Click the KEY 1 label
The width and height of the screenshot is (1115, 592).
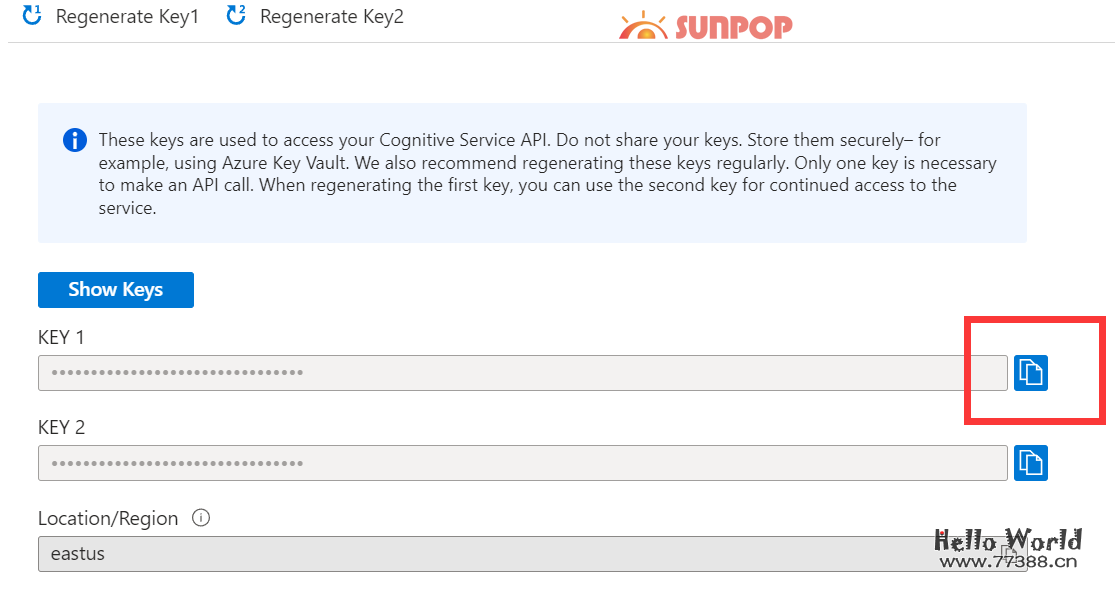click(62, 337)
